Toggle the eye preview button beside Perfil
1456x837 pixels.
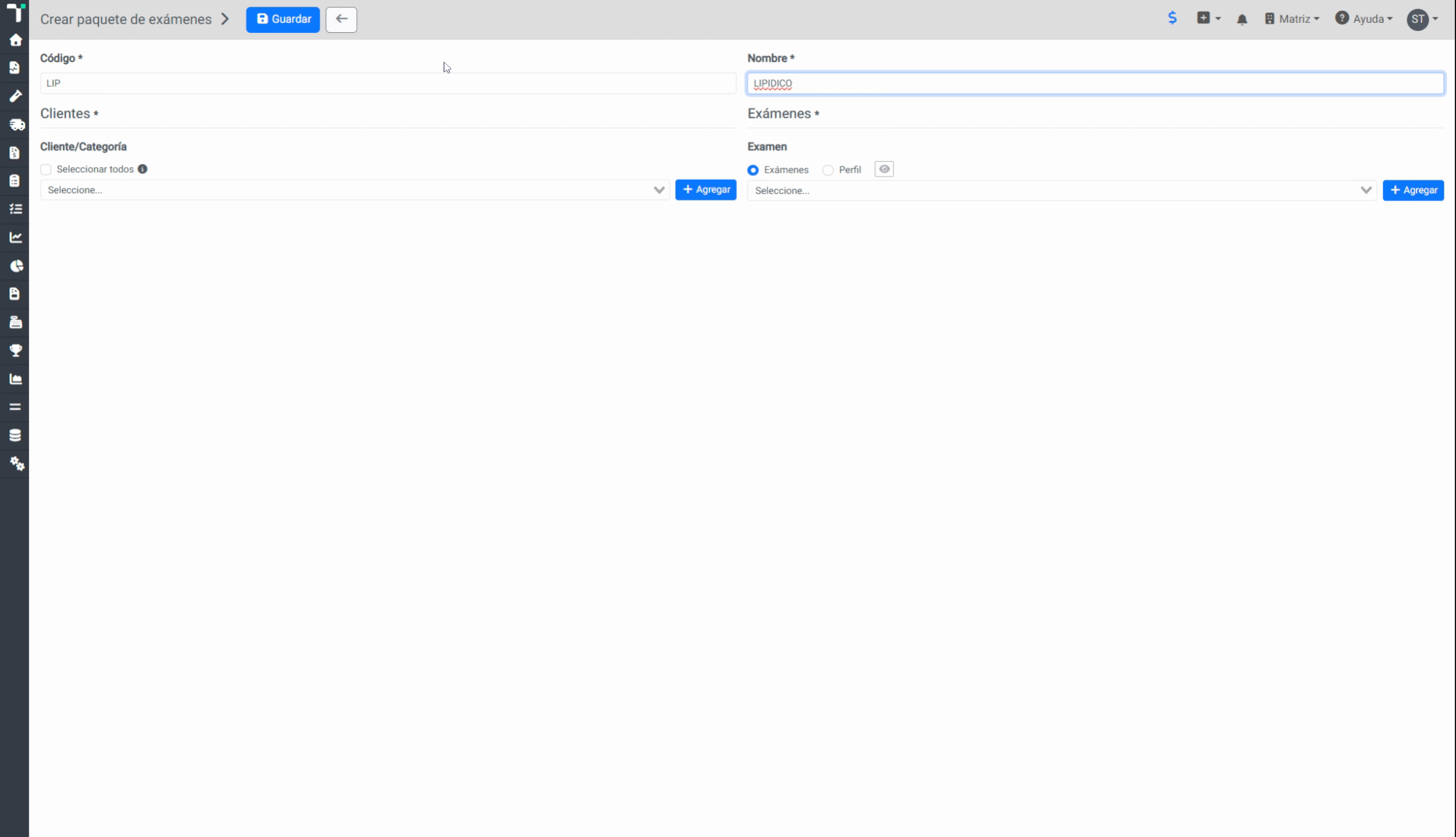[x=884, y=169]
